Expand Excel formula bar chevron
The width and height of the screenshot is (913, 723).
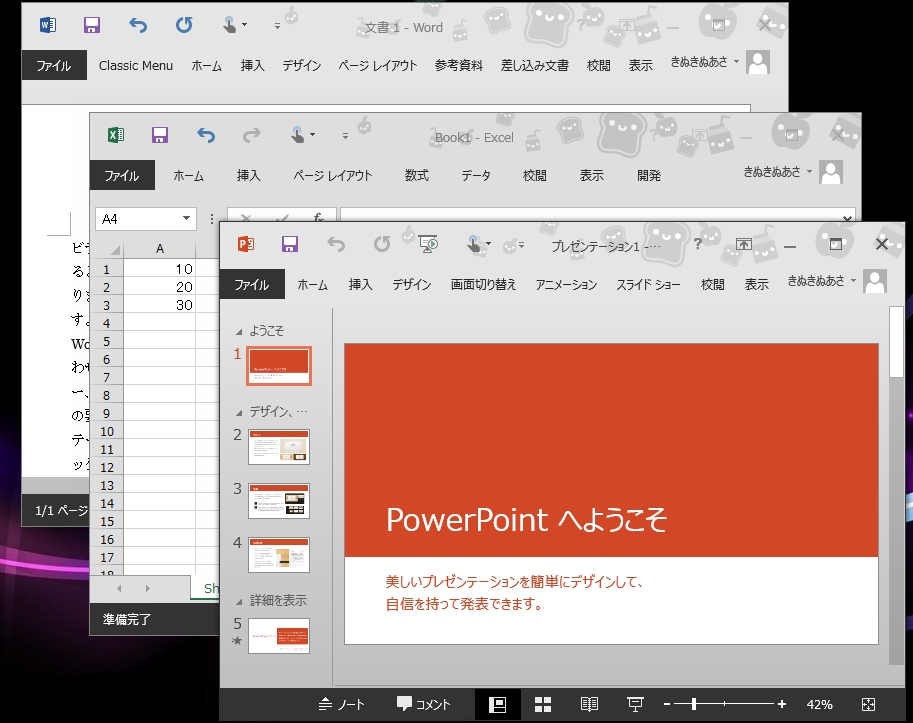click(848, 219)
